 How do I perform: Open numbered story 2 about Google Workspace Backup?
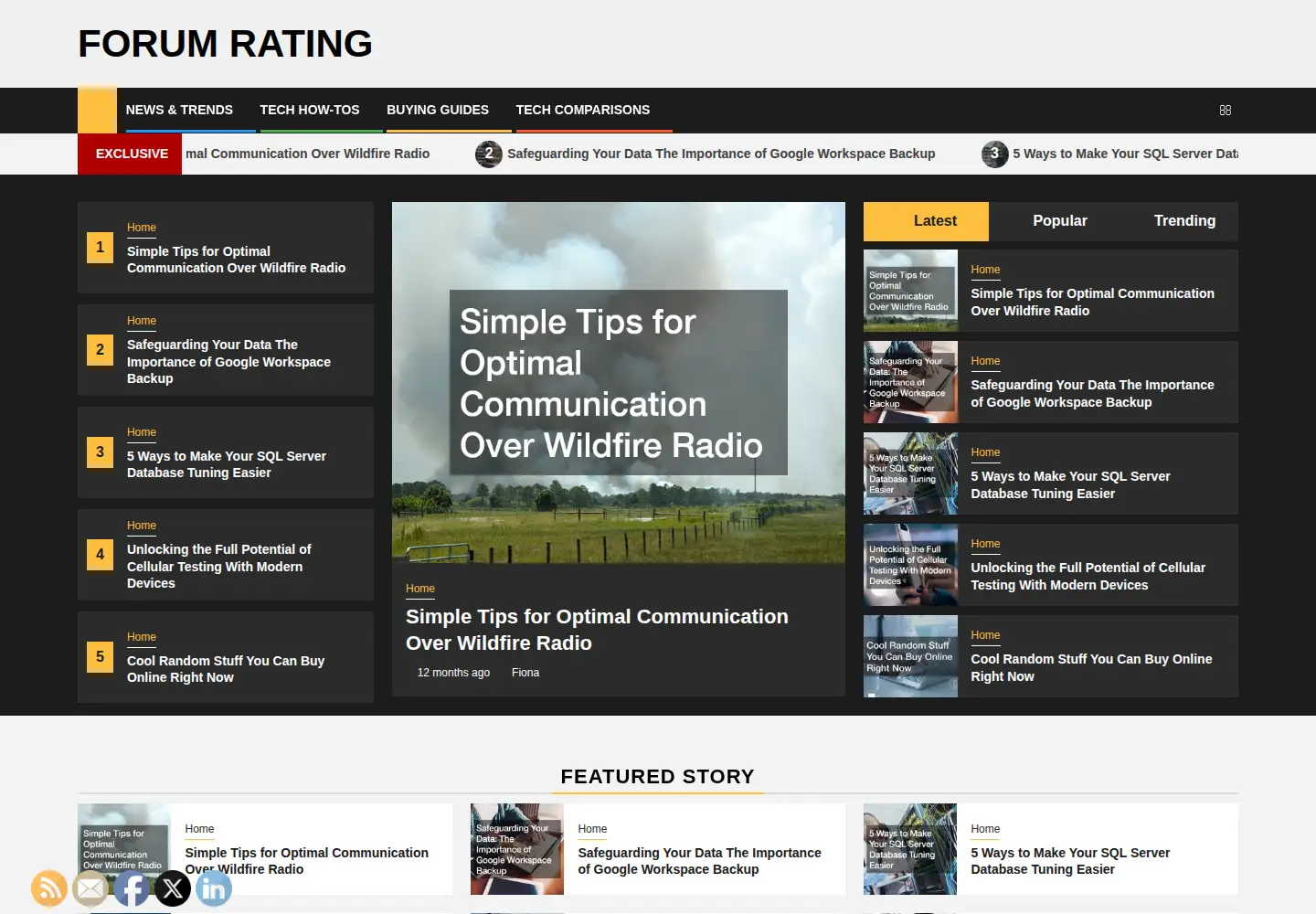pyautogui.click(x=228, y=362)
